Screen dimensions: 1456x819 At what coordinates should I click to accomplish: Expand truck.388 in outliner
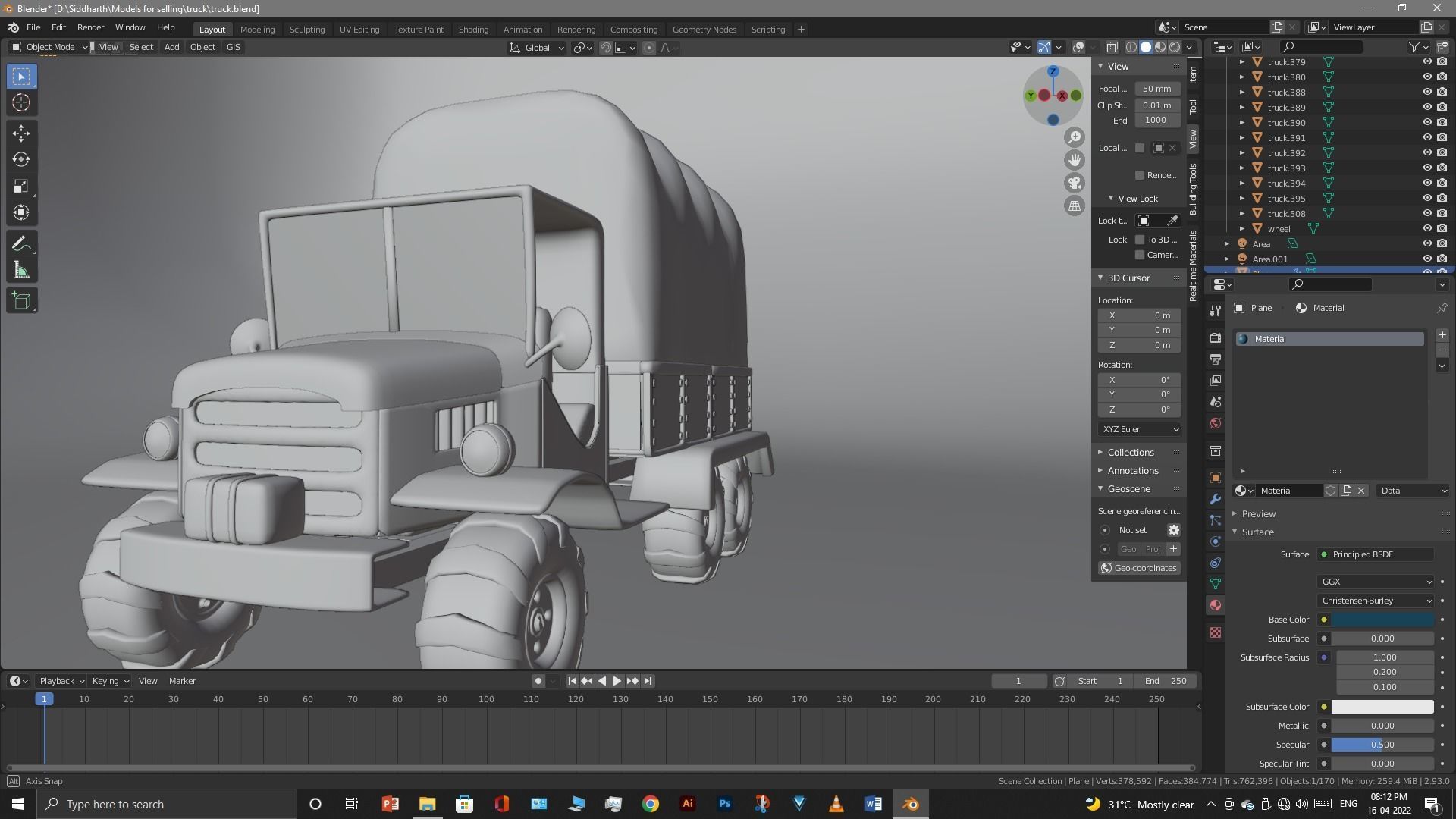pyautogui.click(x=1242, y=93)
